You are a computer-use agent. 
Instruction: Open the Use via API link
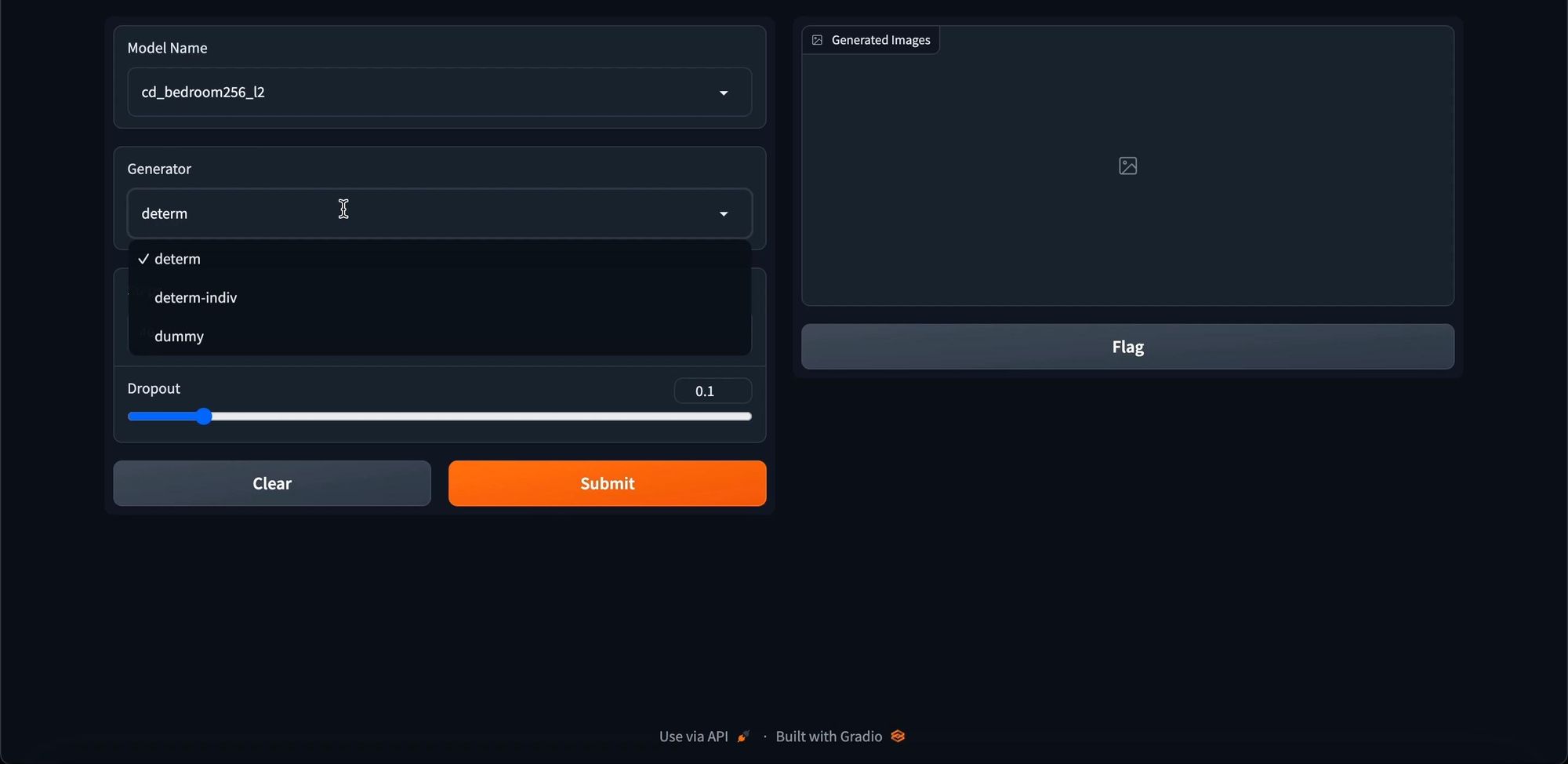(694, 737)
